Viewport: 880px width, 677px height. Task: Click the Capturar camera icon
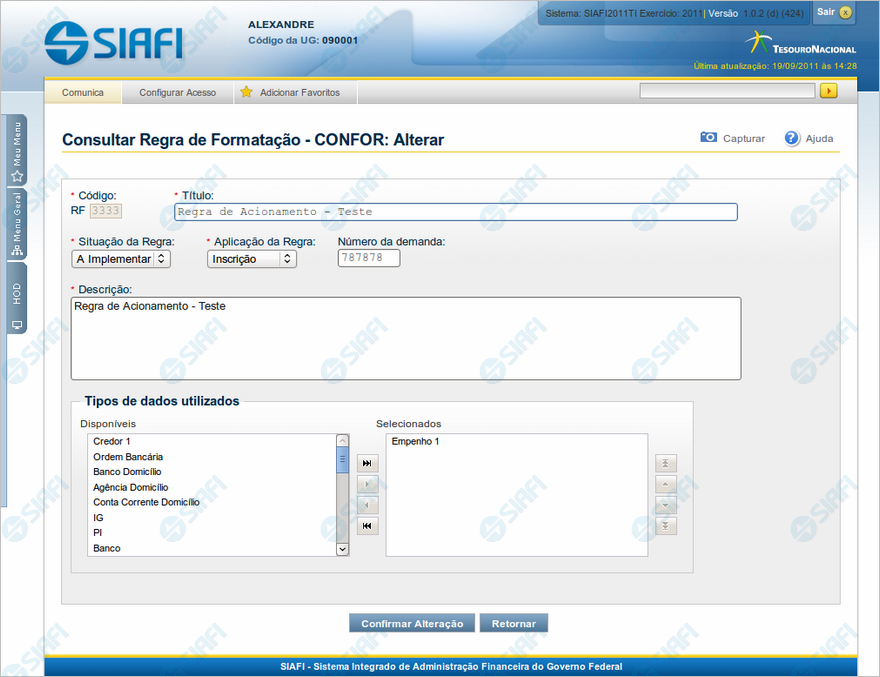pyautogui.click(x=708, y=138)
